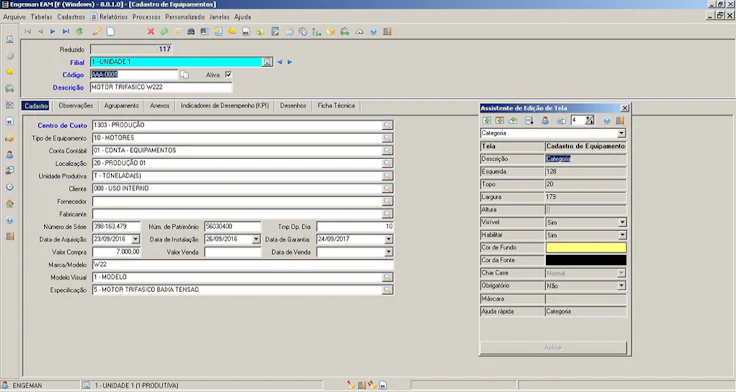The width and height of the screenshot is (736, 392).
Task: Click the blue help icon in main toolbar
Action: tap(373, 31)
